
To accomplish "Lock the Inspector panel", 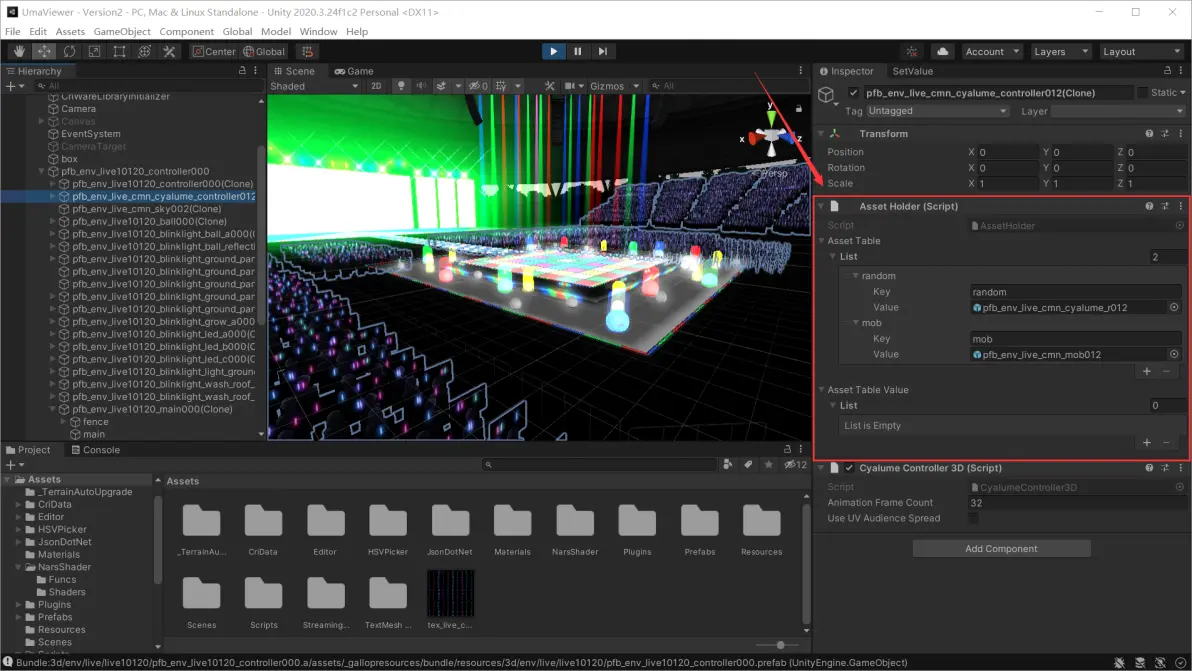I will pos(1166,71).
